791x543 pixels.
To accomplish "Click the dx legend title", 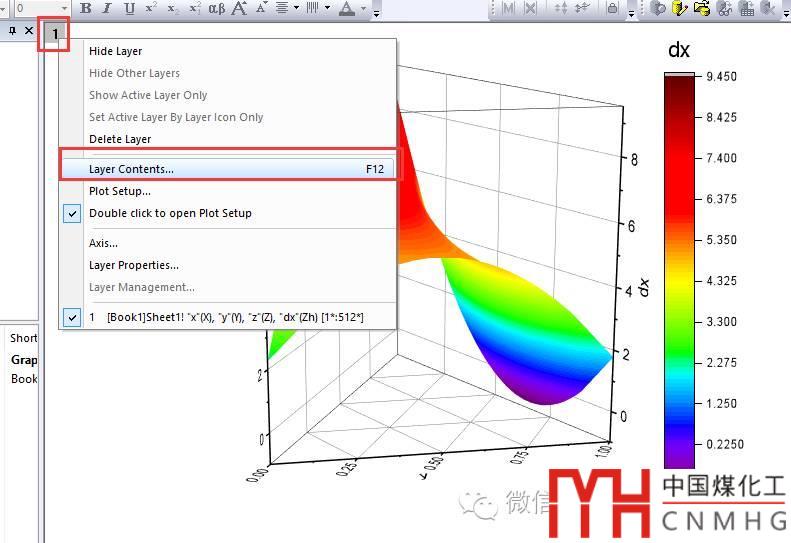I will pyautogui.click(x=679, y=50).
